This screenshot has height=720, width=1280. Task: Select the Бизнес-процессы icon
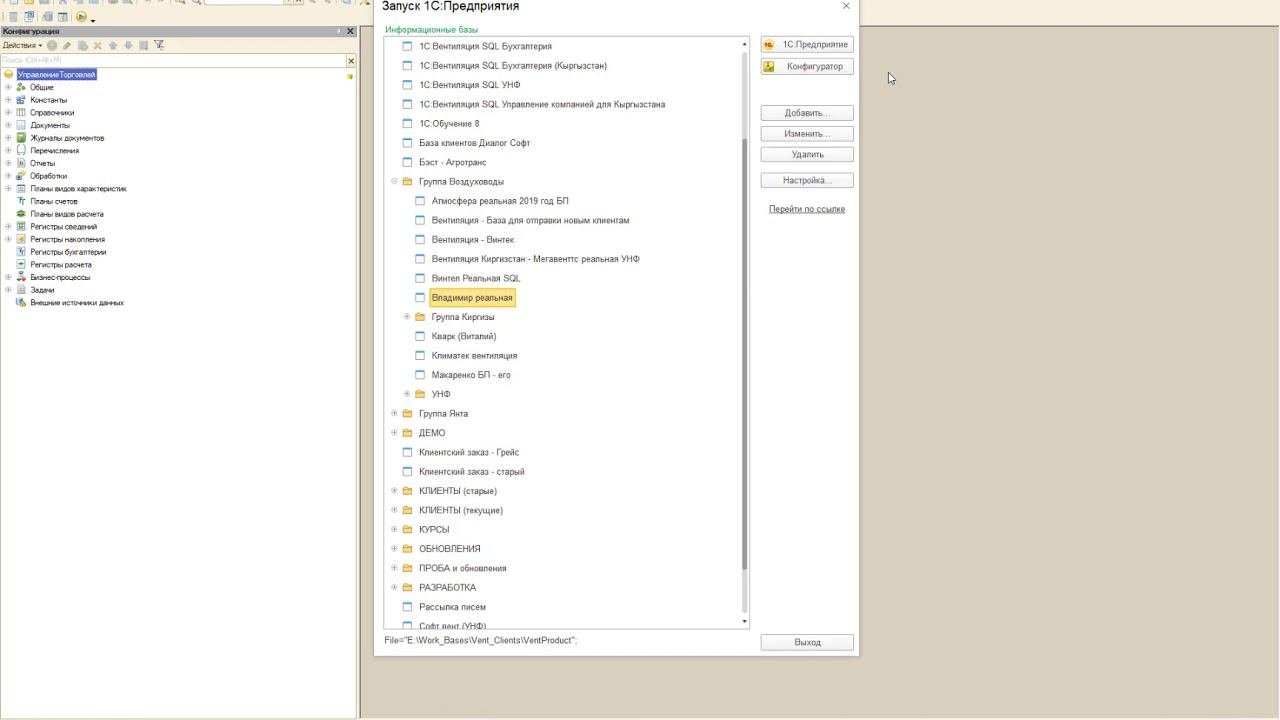21,277
